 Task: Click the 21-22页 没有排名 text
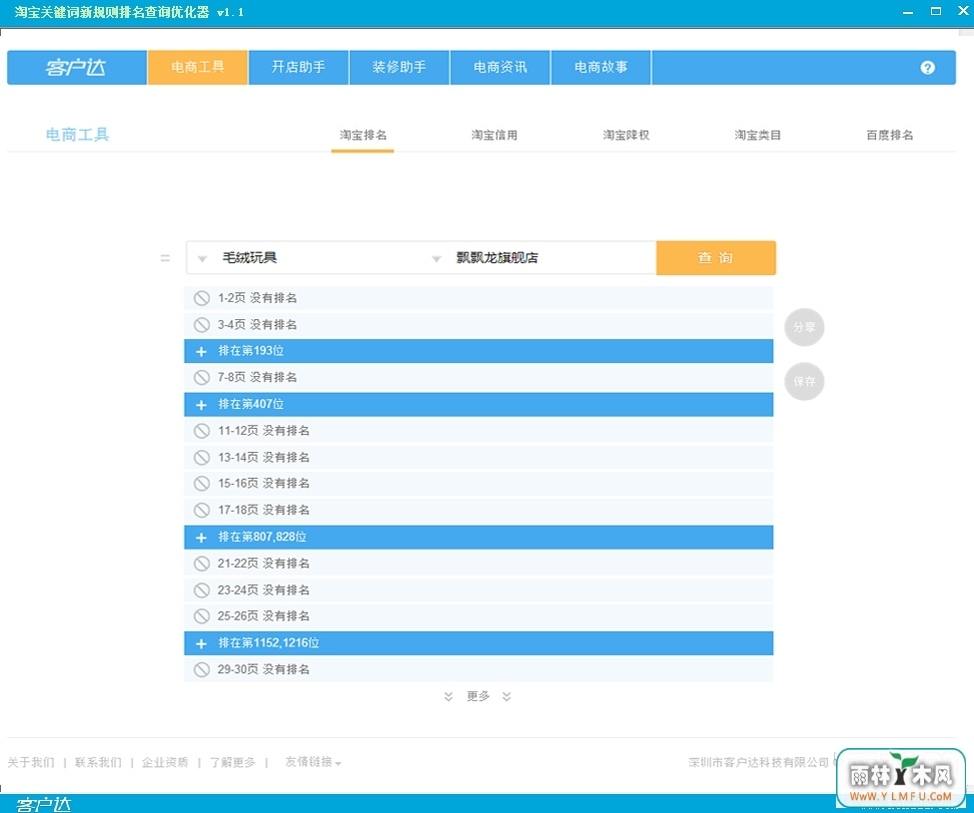tap(263, 564)
